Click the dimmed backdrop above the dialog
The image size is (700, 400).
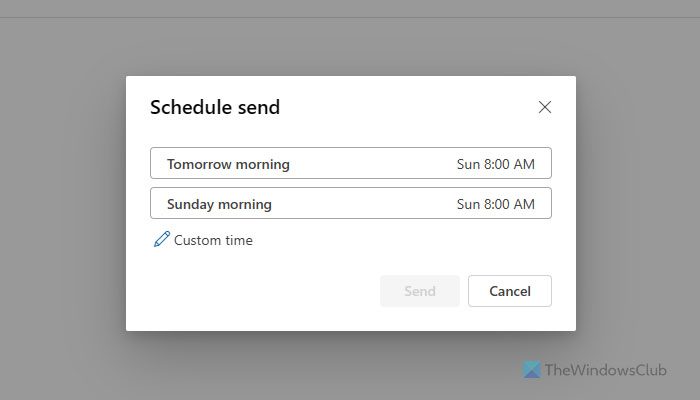point(350,45)
